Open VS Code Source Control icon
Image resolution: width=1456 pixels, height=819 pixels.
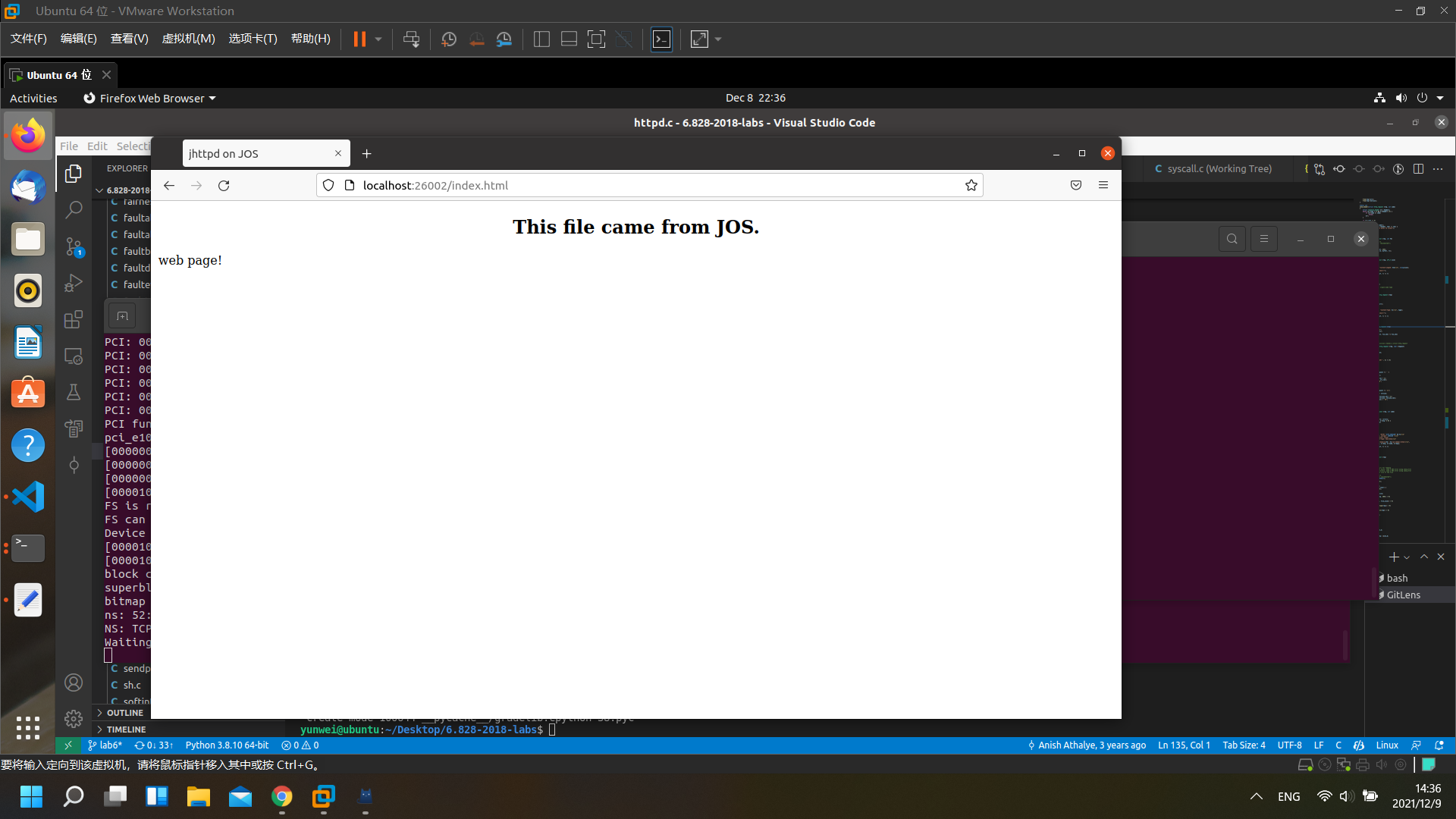tap(74, 246)
